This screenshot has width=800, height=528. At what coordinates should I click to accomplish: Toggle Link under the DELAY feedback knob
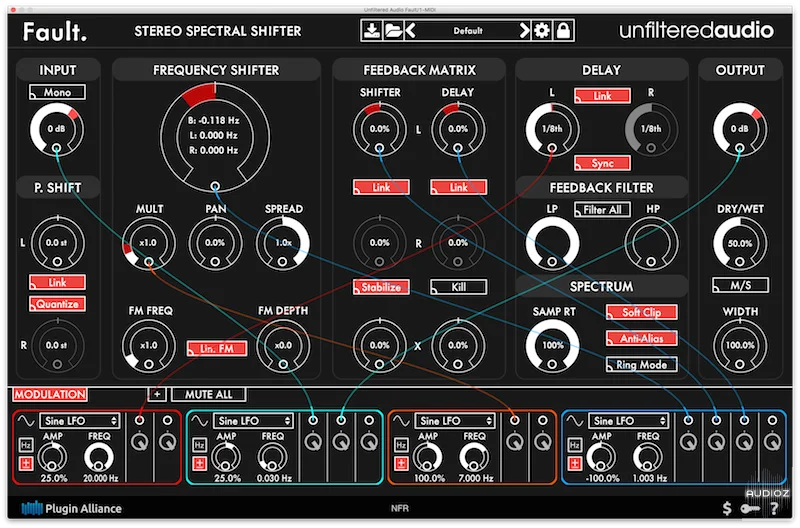(459, 187)
